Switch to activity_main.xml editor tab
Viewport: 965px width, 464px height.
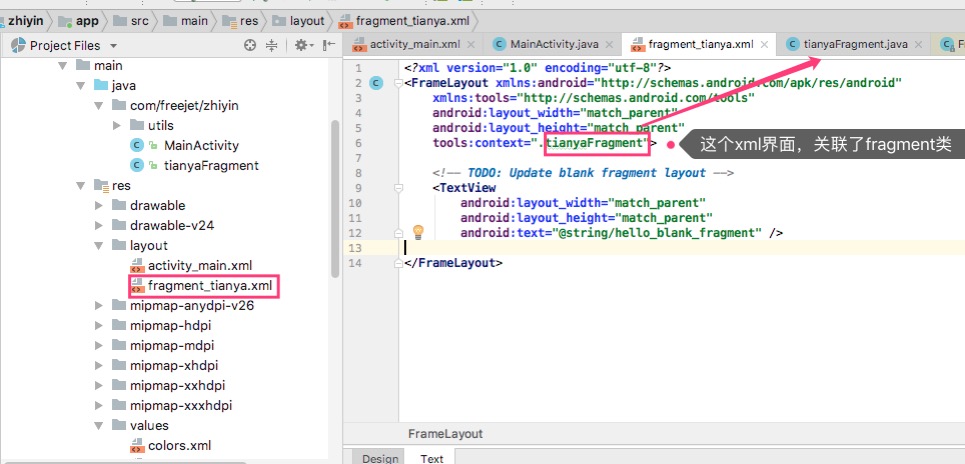click(415, 44)
